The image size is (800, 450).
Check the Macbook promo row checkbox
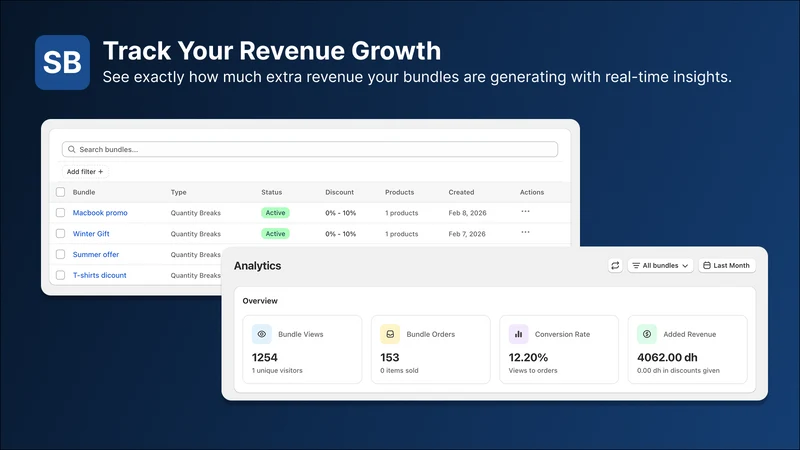(60, 213)
